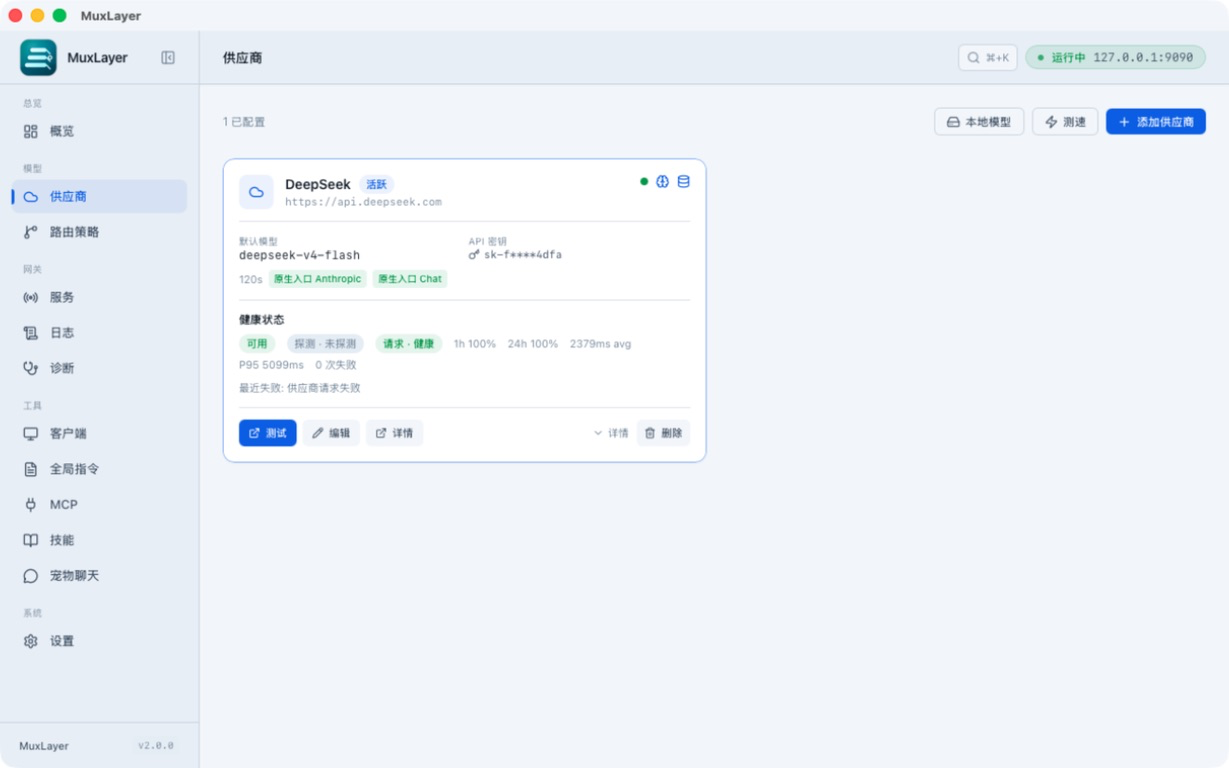Click the green status dot on DeepSeek card

tap(644, 182)
